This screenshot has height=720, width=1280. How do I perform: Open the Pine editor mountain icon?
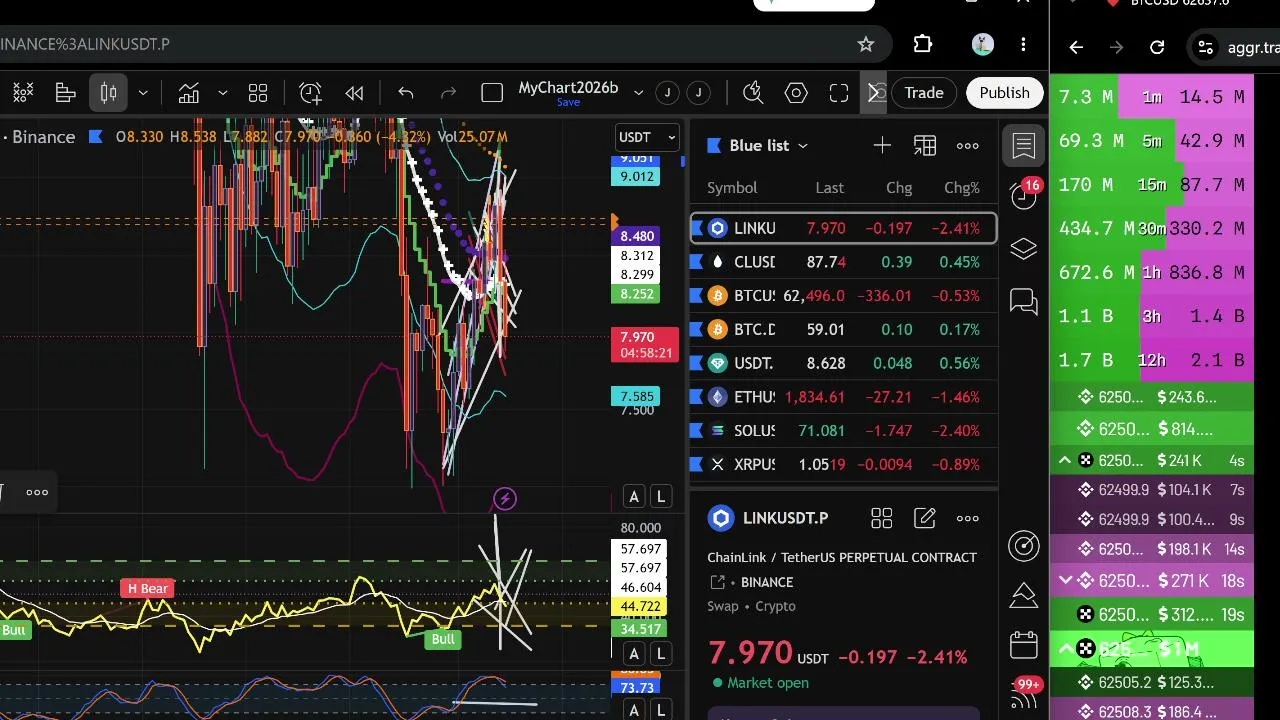click(1024, 596)
